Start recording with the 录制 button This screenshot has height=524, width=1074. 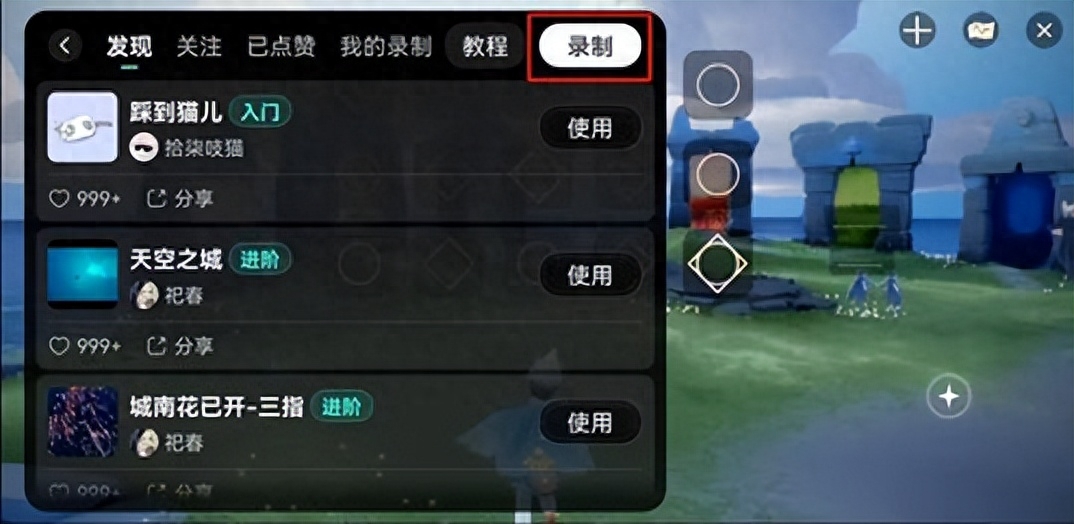point(590,47)
